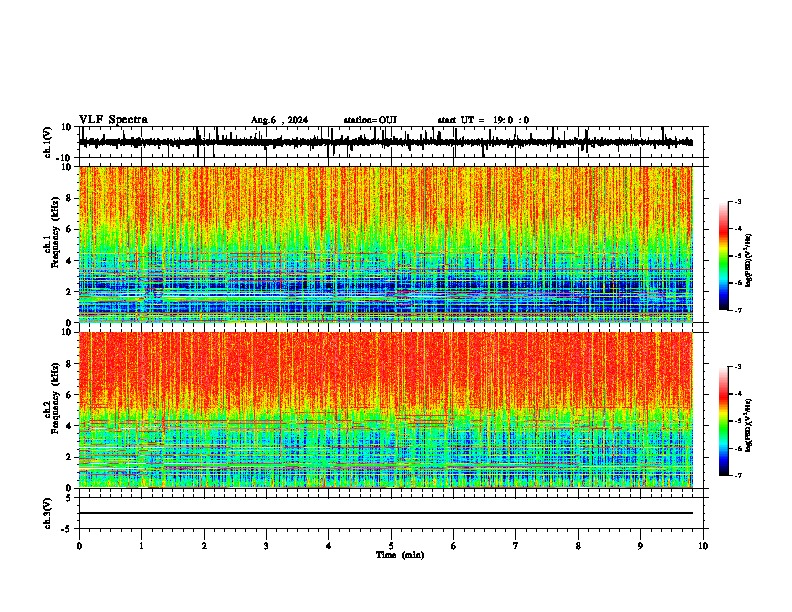Click inside the ch.1 spectrogram plot
Screen dimensions: 792x612
386,244
